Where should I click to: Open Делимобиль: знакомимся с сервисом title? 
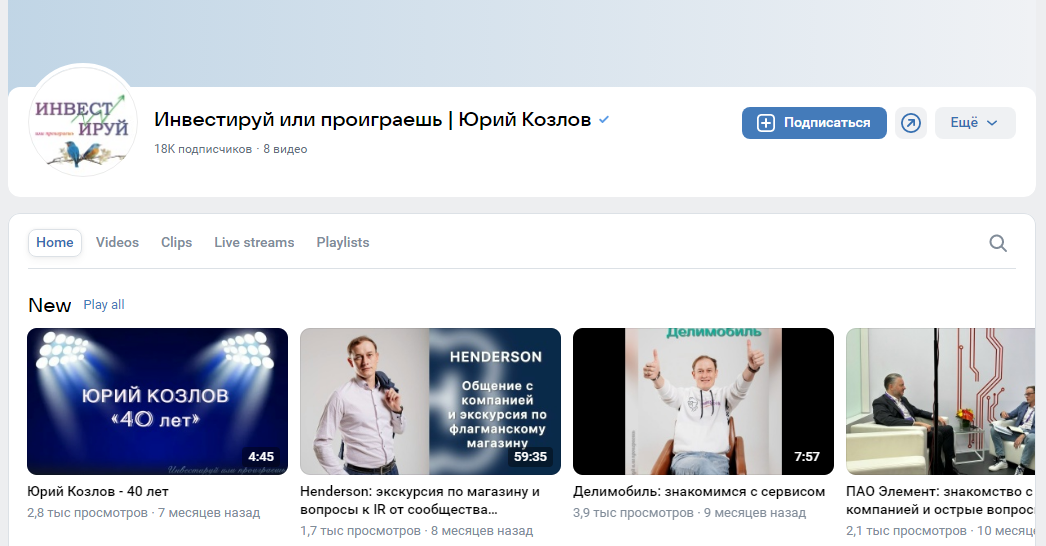[x=699, y=491]
